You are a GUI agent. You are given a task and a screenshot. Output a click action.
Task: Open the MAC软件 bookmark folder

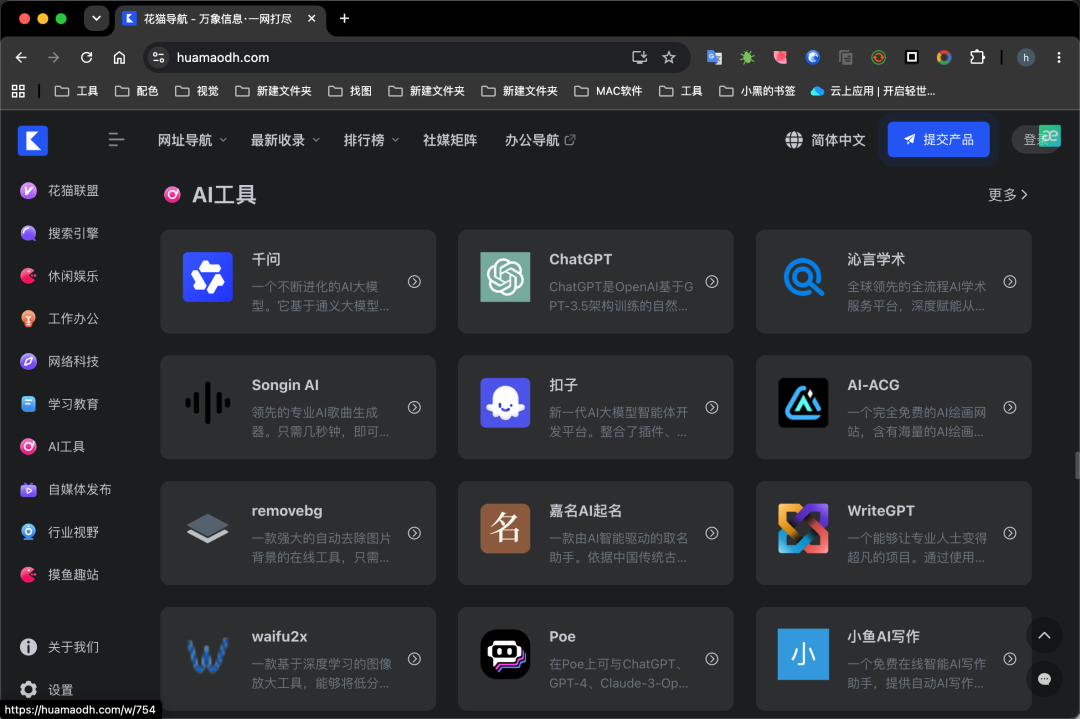coord(608,91)
